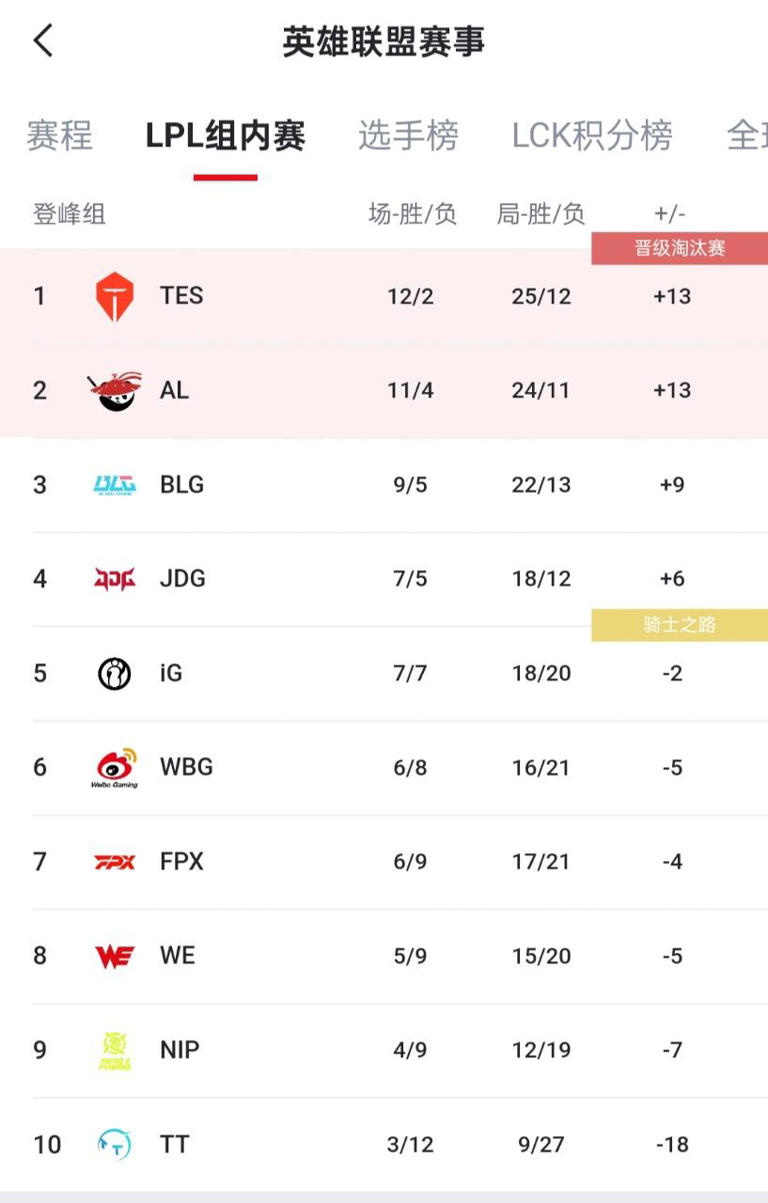Switch to the 赛程 tab
Screen dimensions: 768x1203
point(59,135)
